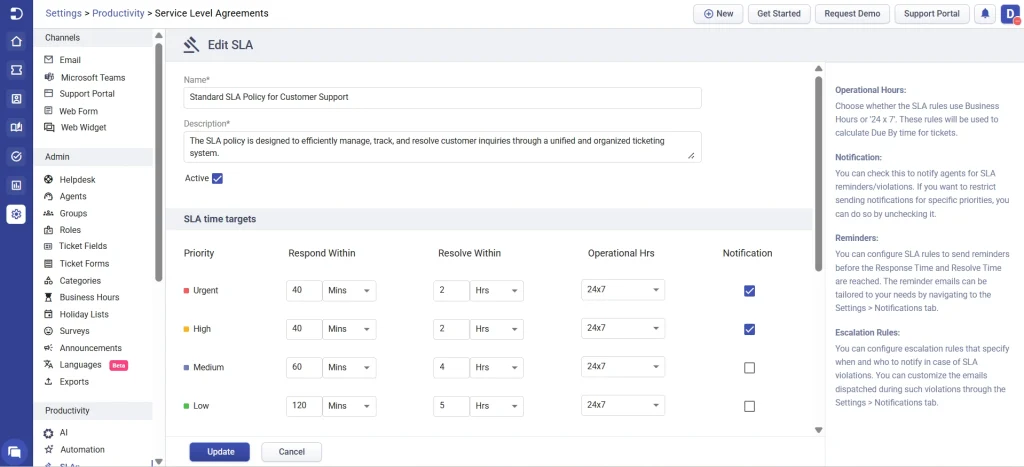Open the chat bubbles icon at bottom left
Viewport: 1024px width, 467px height.
(x=14, y=451)
